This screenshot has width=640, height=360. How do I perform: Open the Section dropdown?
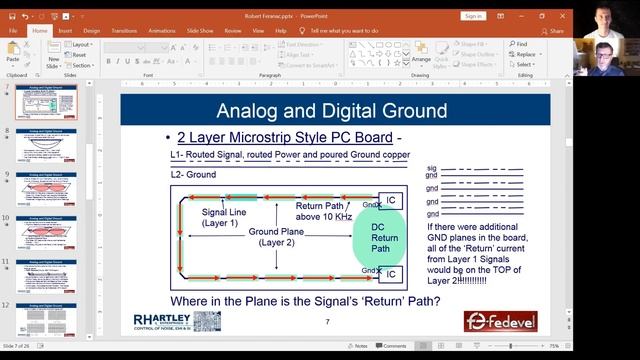pyautogui.click(x=80, y=65)
